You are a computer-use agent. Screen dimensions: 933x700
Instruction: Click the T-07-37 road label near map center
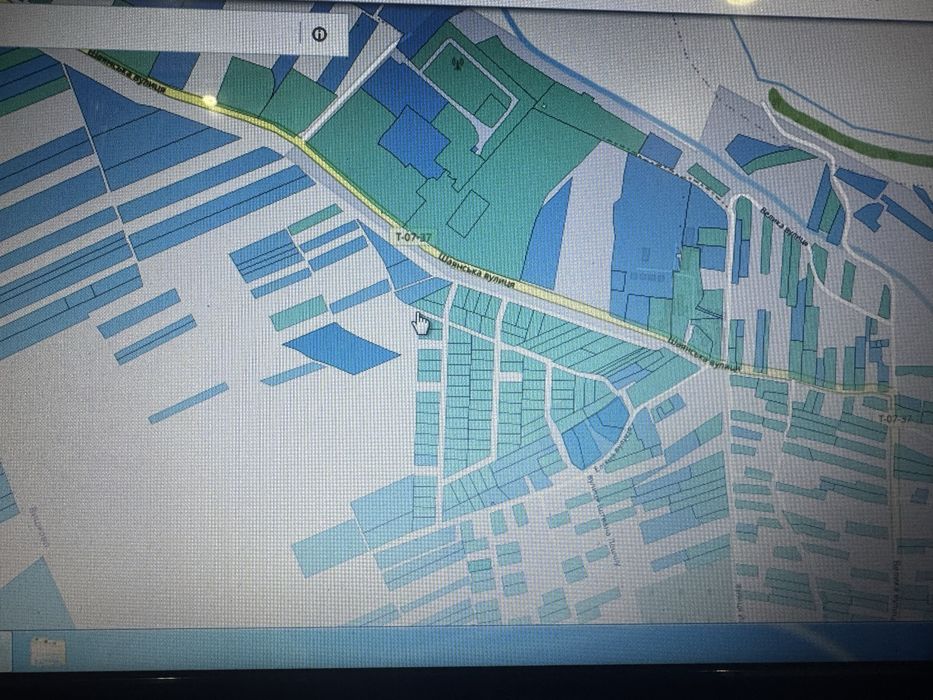[x=413, y=237]
